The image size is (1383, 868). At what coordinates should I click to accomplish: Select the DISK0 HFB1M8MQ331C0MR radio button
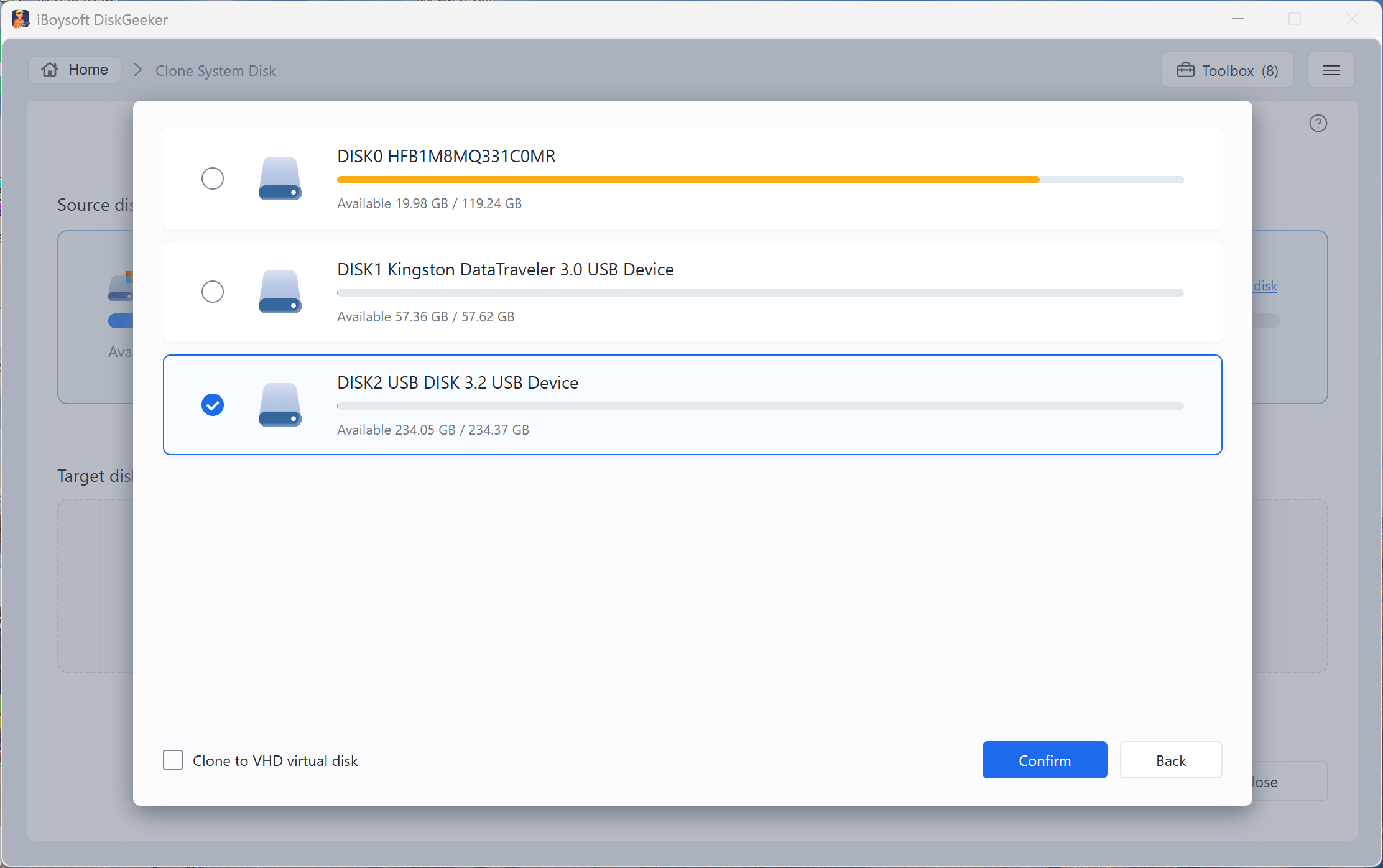click(x=213, y=178)
